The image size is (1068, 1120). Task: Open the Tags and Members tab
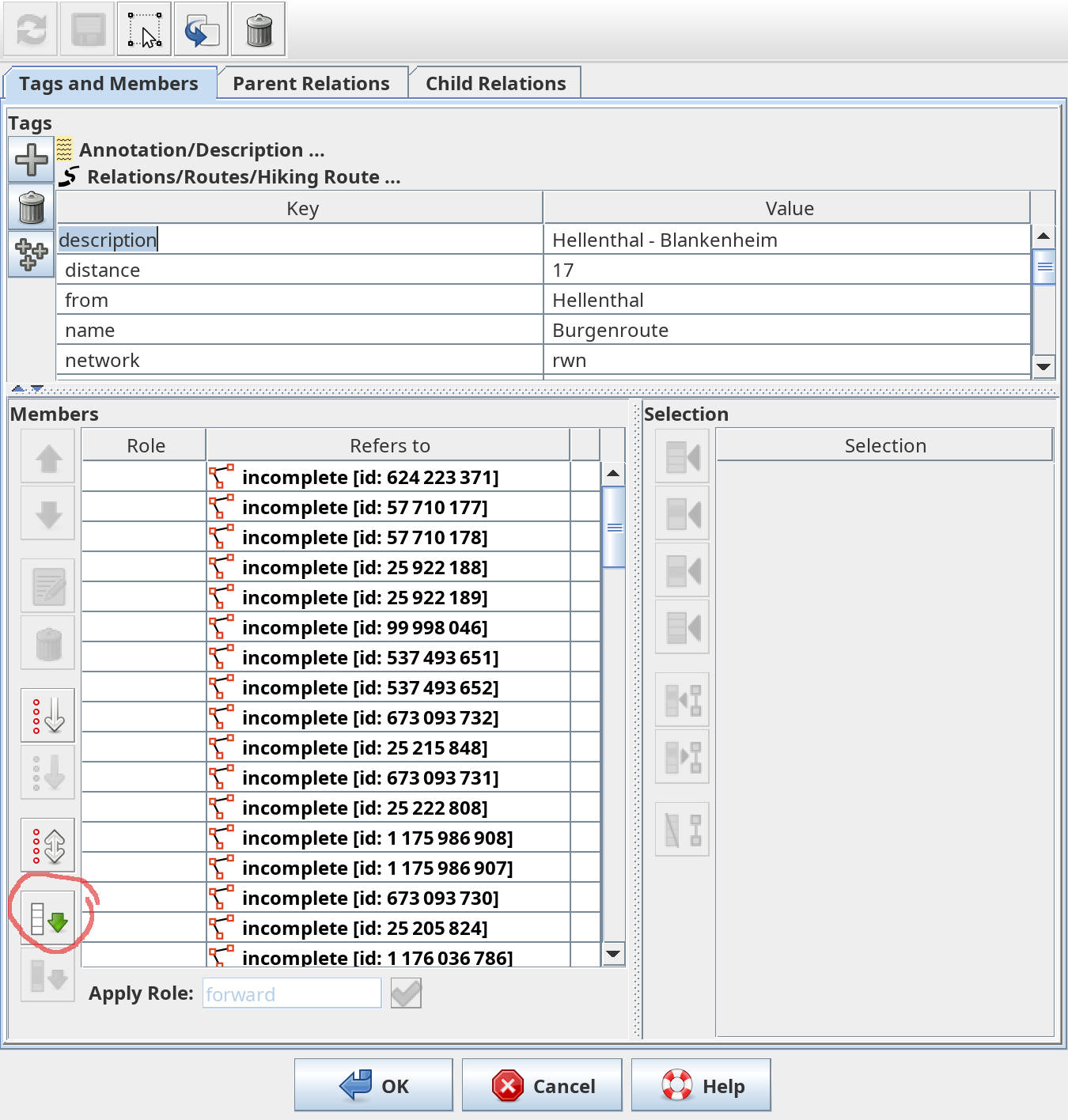point(109,84)
